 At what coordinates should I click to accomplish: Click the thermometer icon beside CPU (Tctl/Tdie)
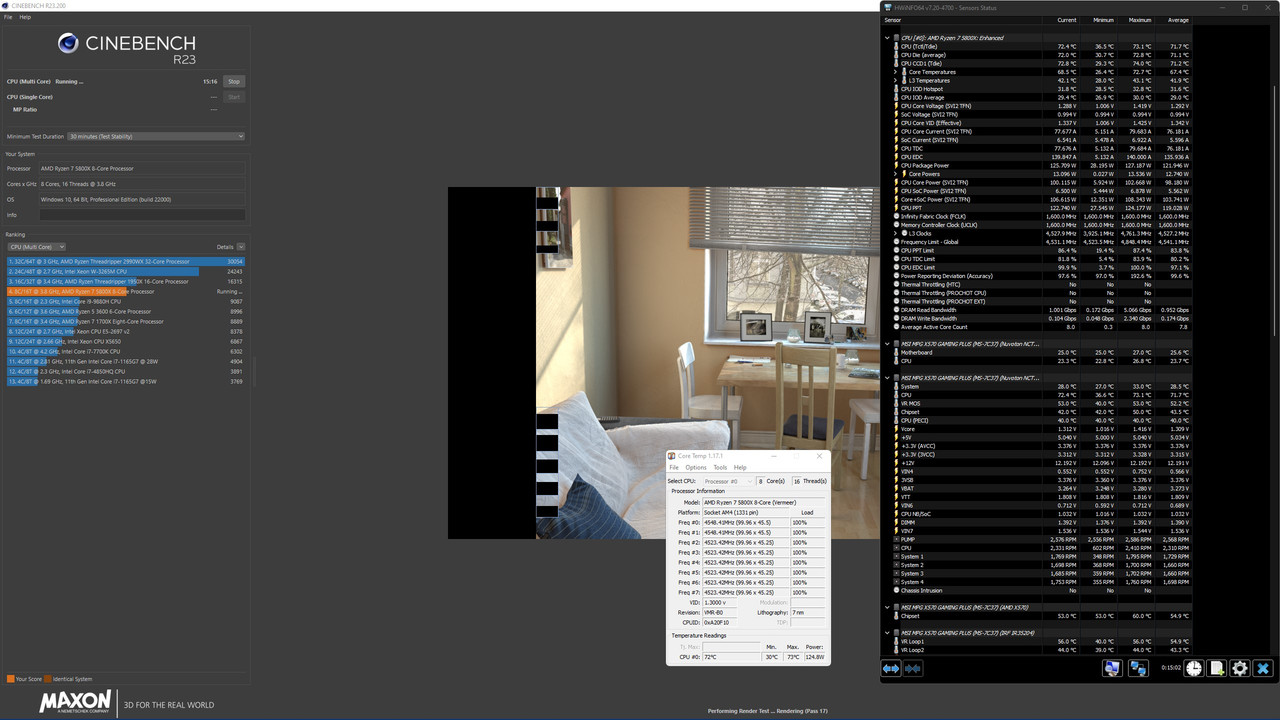point(896,46)
